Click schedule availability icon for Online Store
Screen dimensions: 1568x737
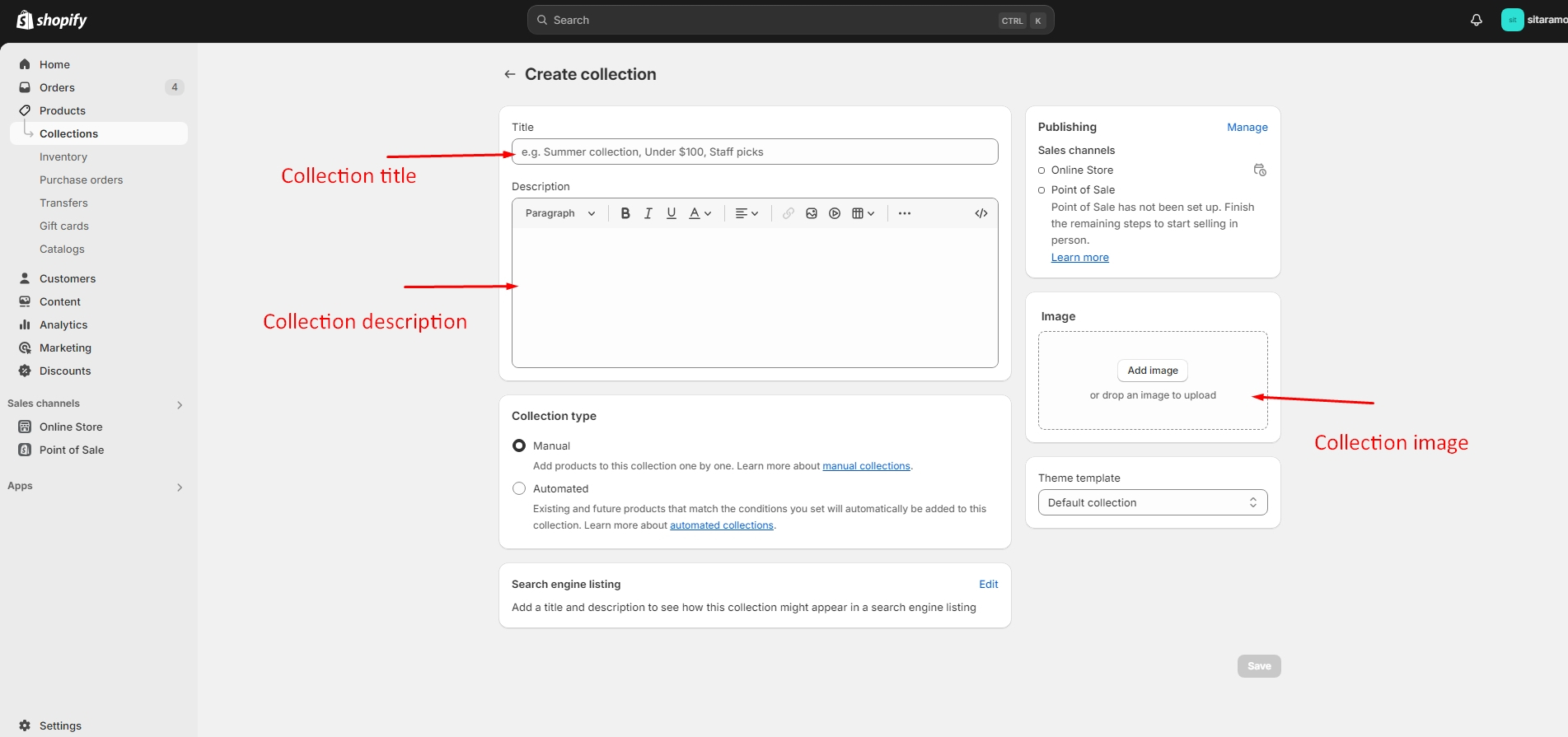pos(1259,170)
